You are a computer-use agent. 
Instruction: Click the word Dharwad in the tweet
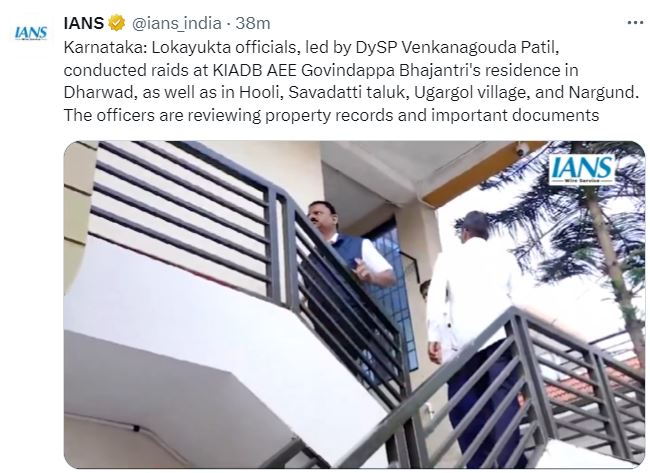coord(100,93)
